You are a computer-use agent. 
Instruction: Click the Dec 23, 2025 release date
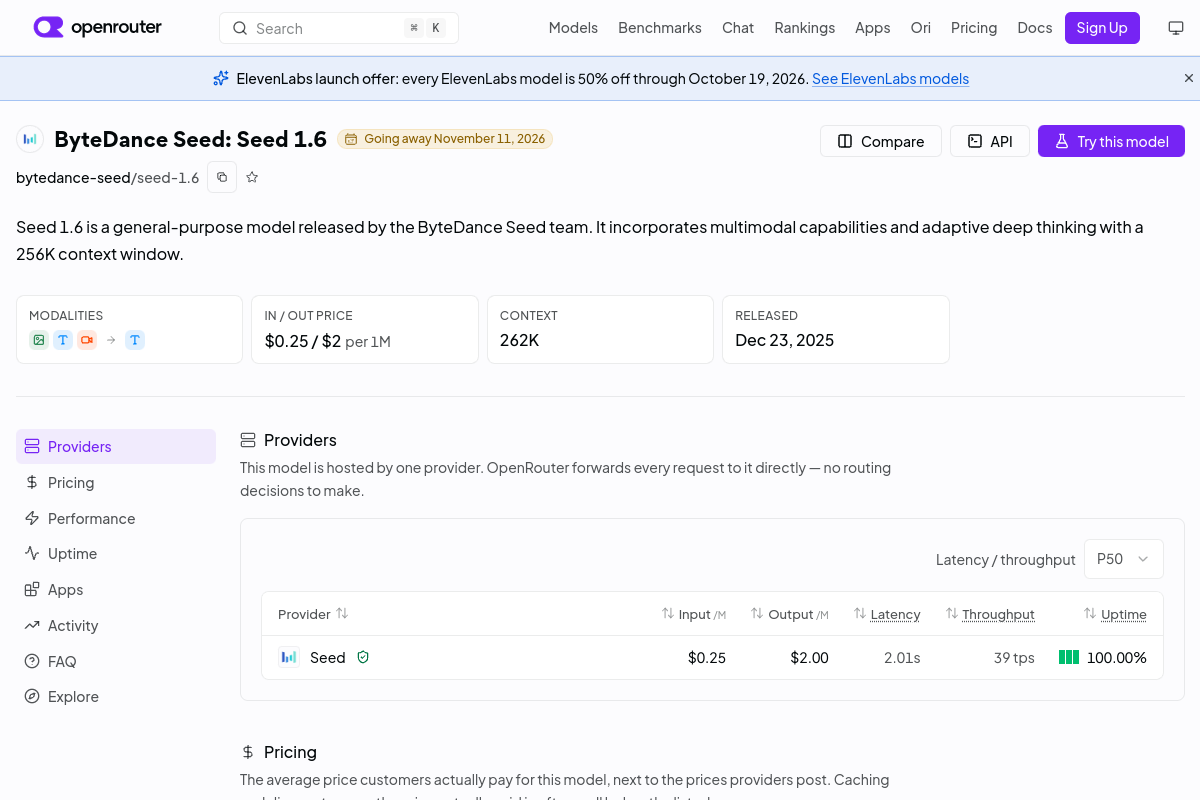pos(784,340)
